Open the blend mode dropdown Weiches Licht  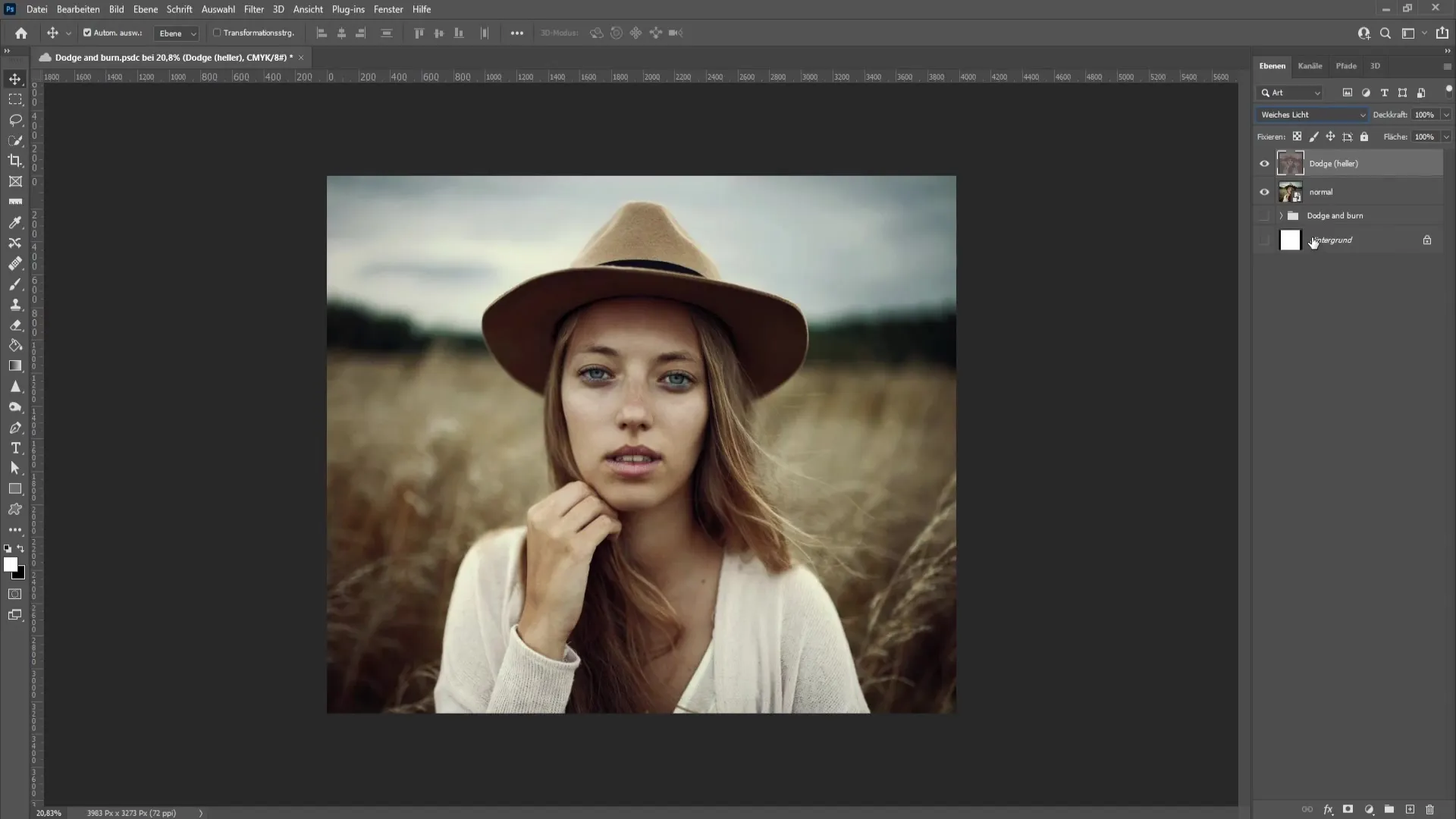pyautogui.click(x=1312, y=114)
